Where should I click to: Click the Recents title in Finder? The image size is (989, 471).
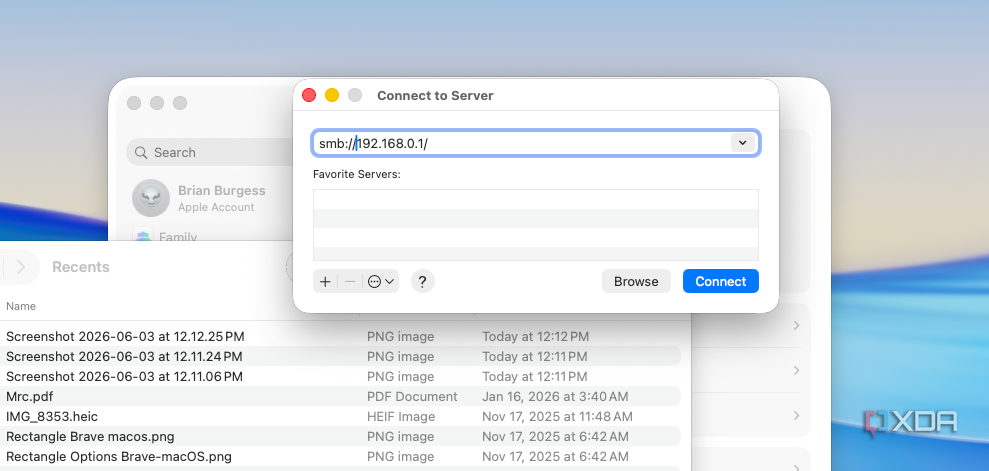[81, 267]
